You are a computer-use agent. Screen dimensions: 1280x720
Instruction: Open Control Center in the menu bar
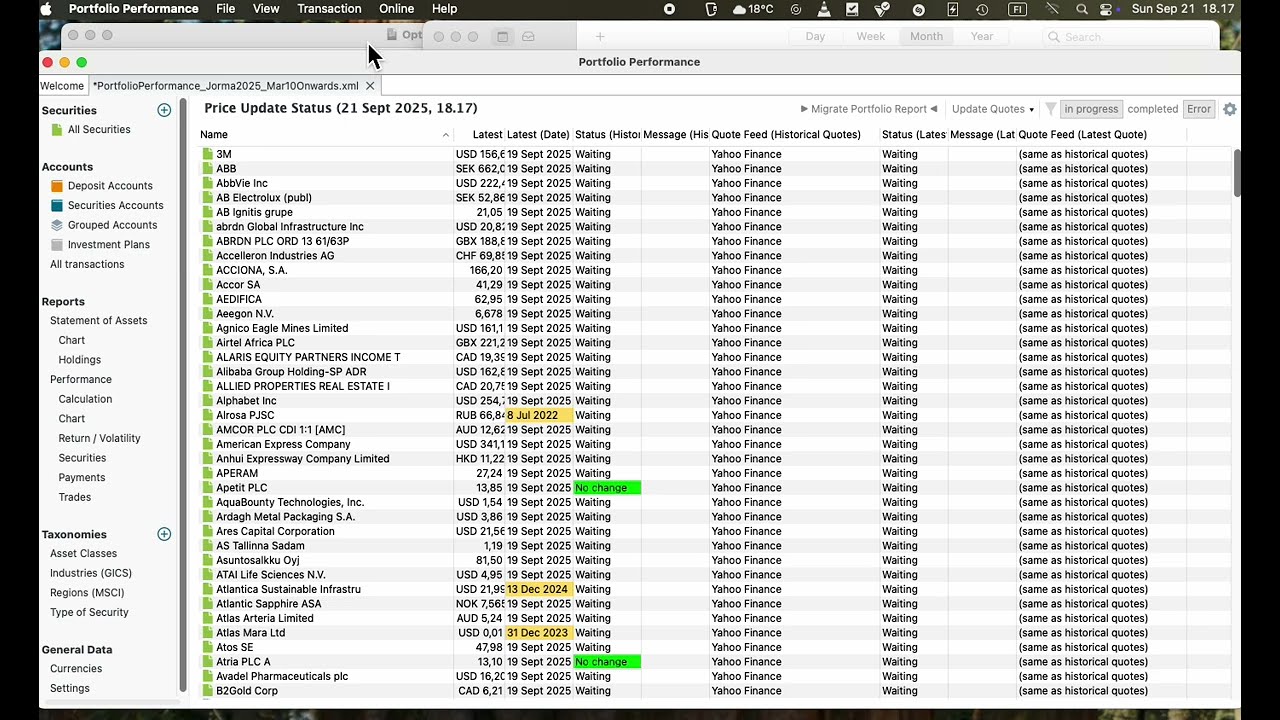click(x=1106, y=9)
